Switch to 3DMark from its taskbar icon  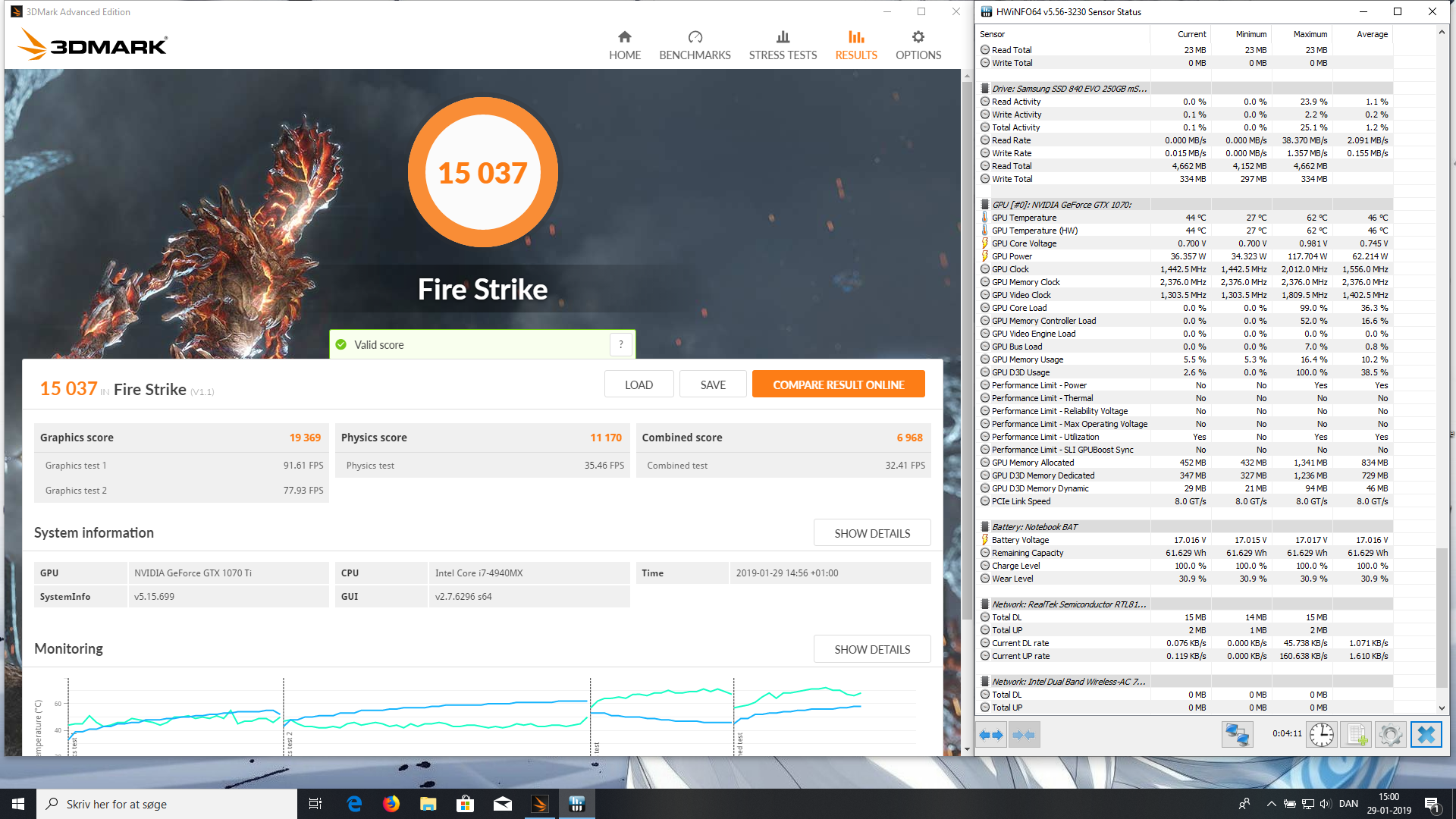(540, 804)
